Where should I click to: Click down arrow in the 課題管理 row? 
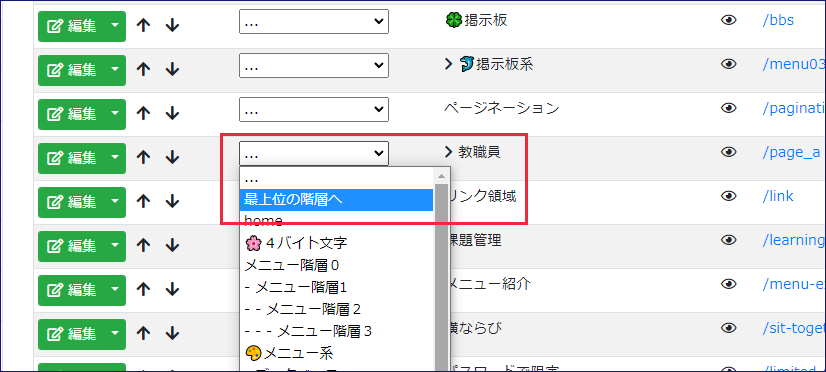[172, 246]
